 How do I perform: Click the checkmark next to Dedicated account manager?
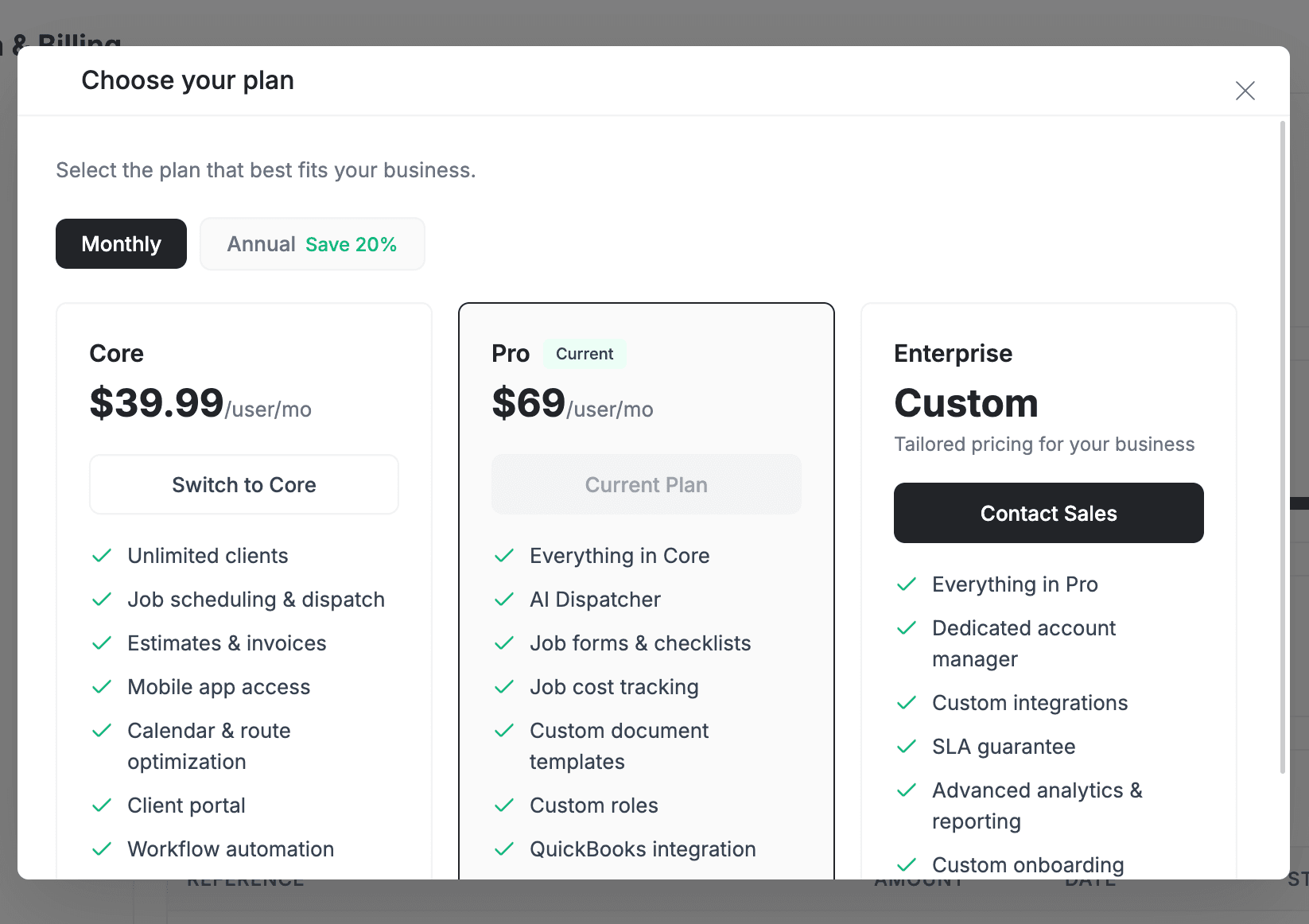907,627
